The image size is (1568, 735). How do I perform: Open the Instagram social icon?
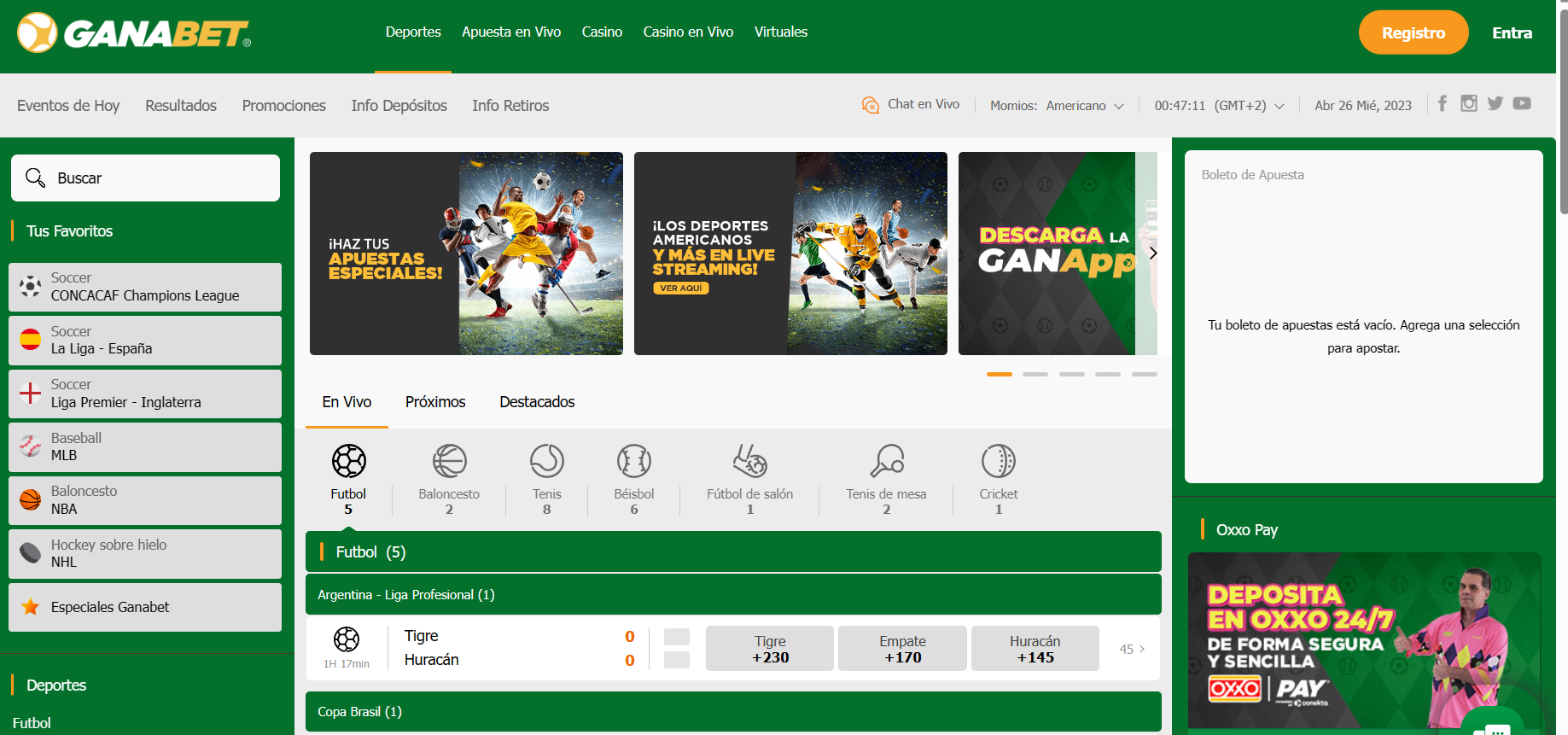(1469, 103)
